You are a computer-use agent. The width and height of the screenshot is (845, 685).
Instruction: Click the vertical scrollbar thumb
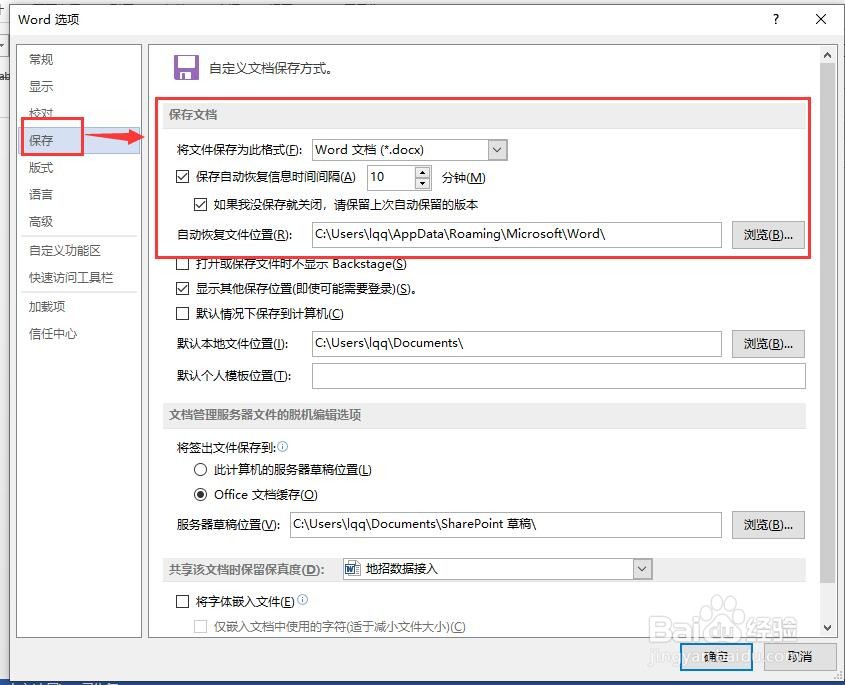click(827, 322)
